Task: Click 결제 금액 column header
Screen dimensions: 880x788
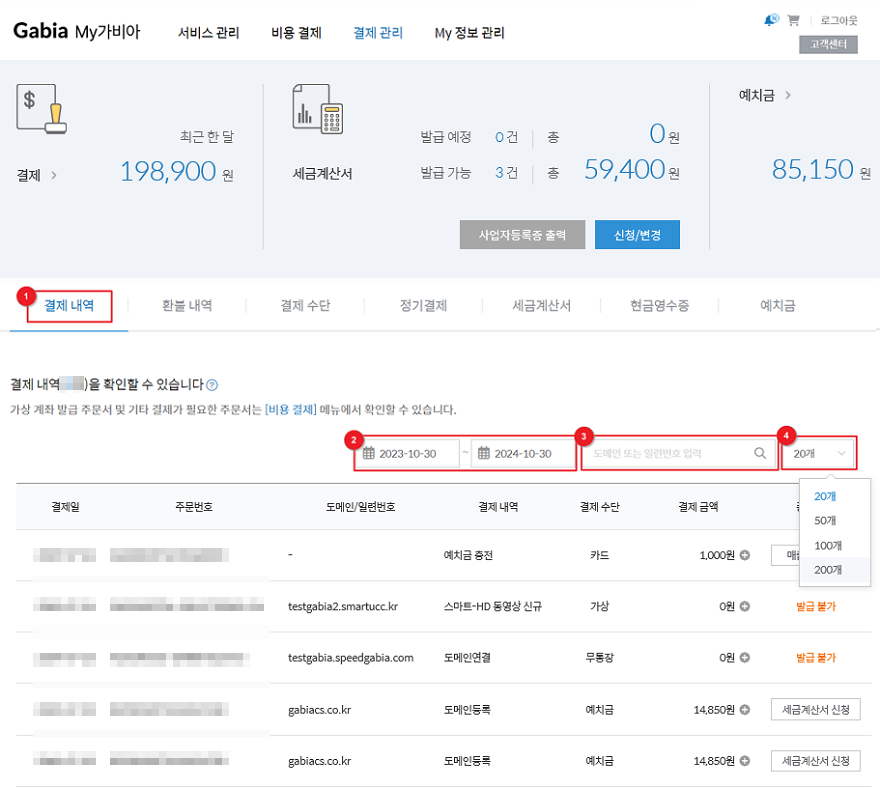Action: tap(698, 507)
